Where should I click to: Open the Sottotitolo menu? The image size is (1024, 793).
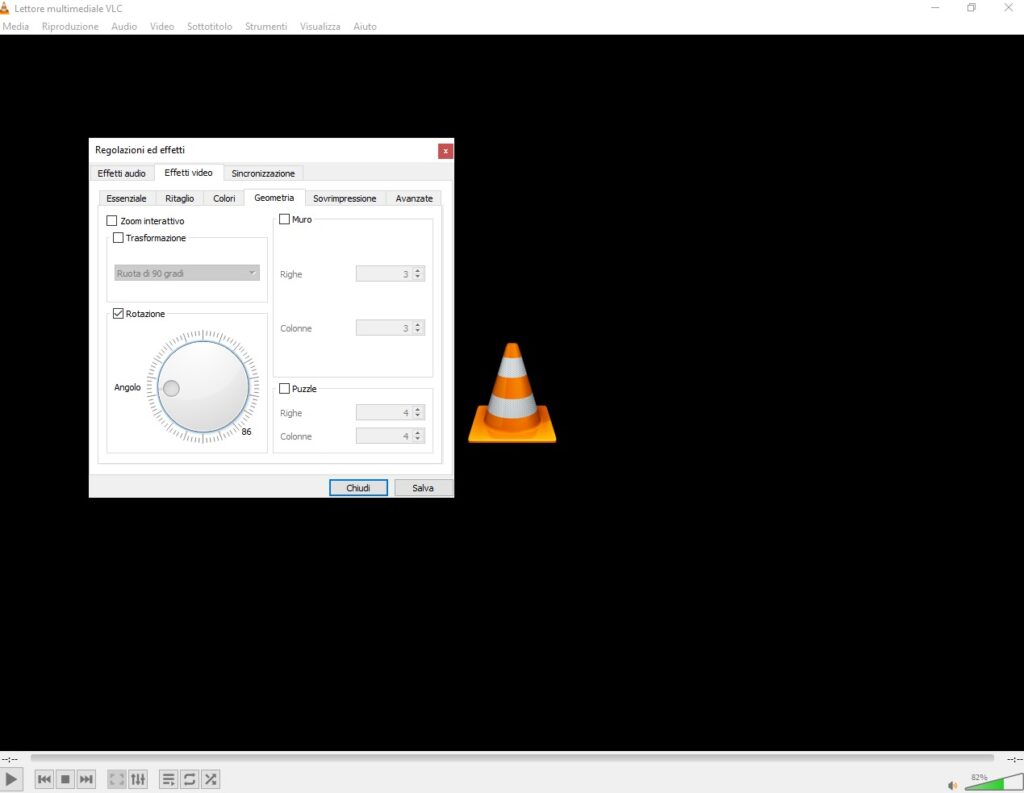point(210,26)
